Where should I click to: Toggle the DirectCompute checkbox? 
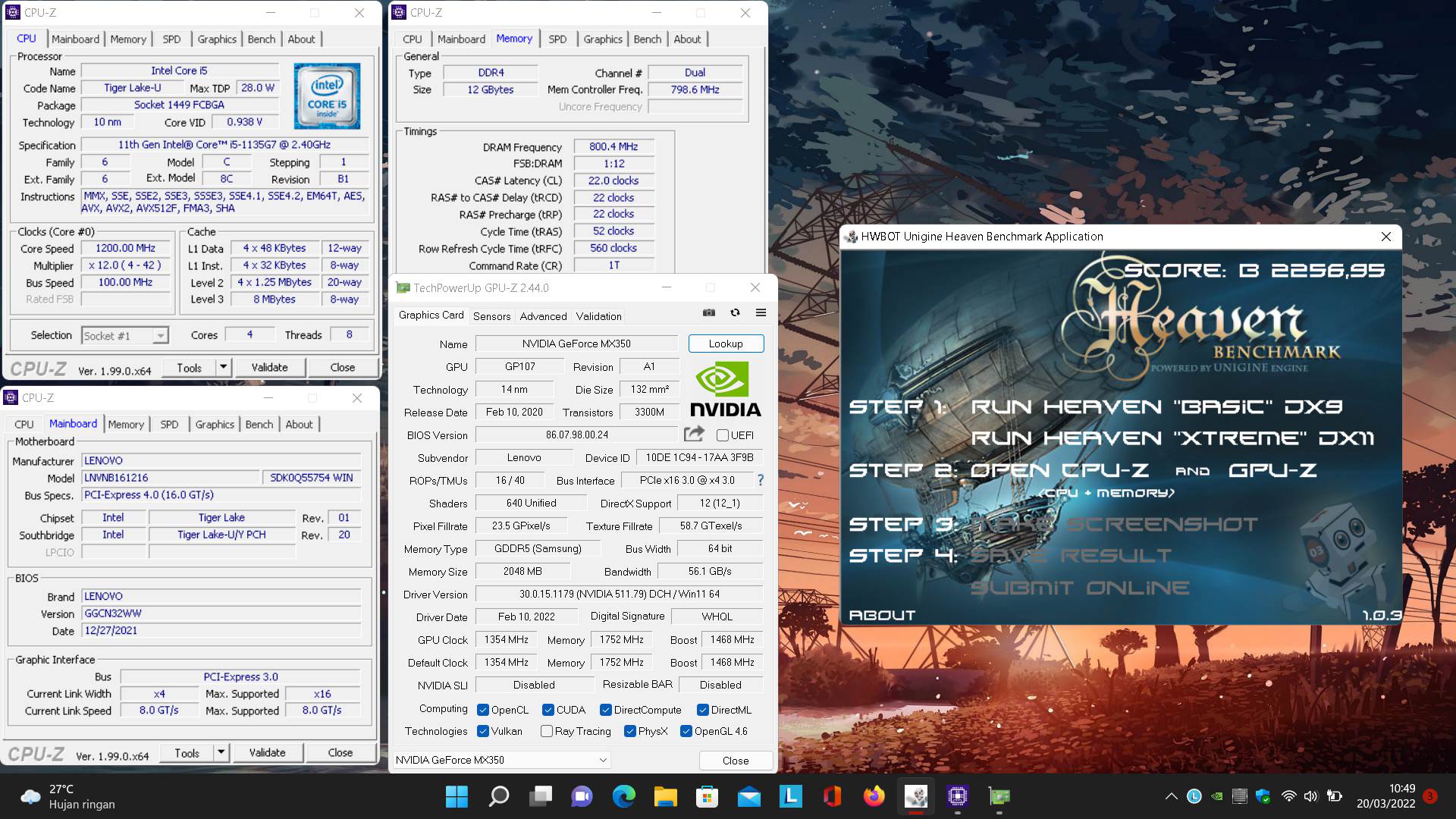click(x=605, y=710)
